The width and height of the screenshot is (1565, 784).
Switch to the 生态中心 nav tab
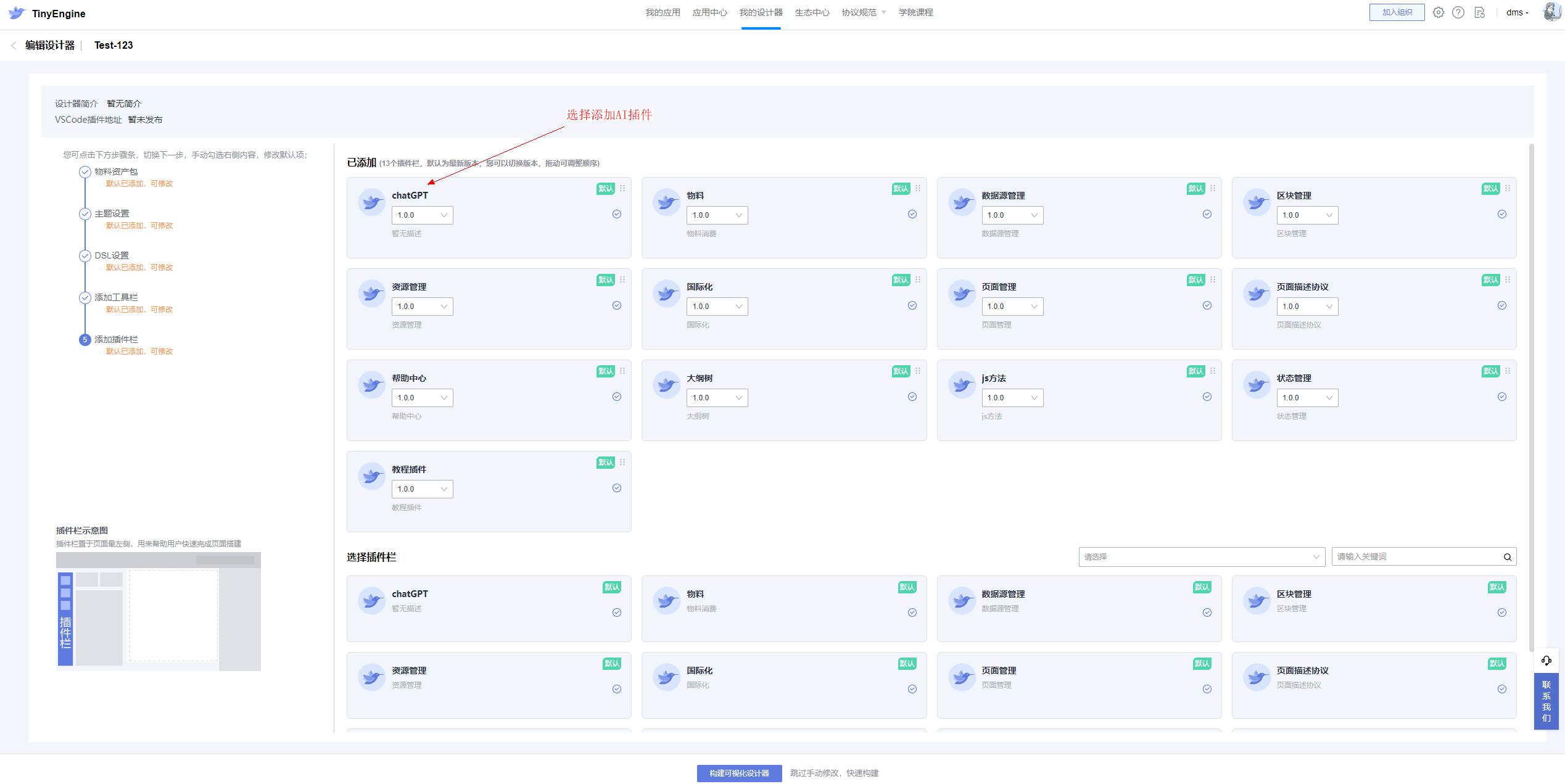(811, 12)
